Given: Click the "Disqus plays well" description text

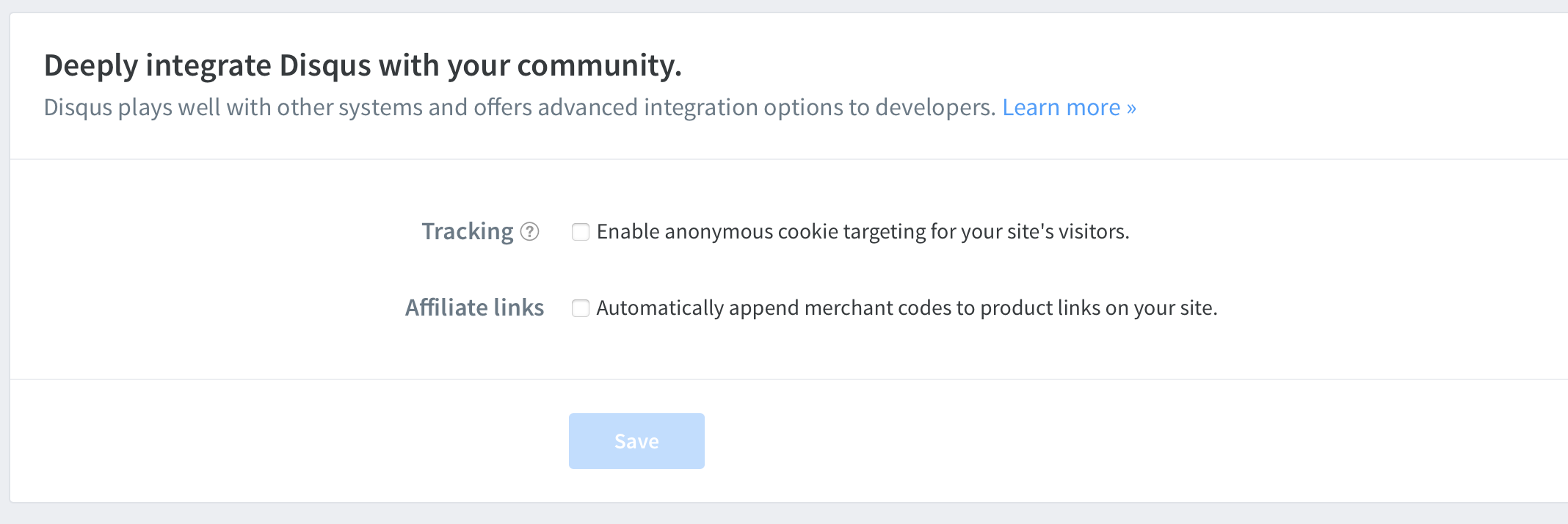Looking at the screenshot, I should coord(519,108).
